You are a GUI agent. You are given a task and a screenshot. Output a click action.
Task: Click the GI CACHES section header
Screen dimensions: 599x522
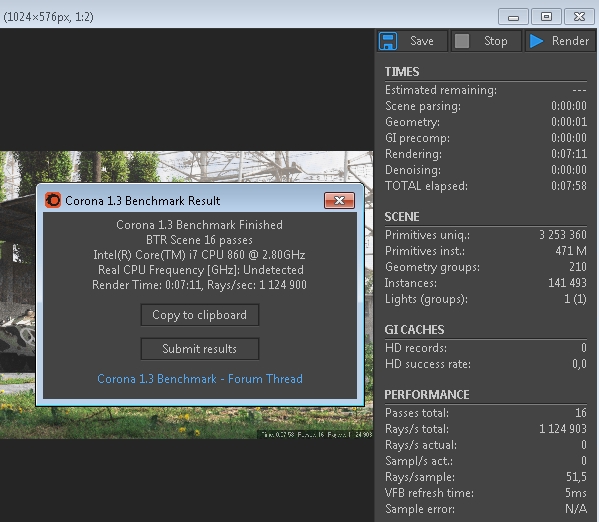(x=414, y=329)
